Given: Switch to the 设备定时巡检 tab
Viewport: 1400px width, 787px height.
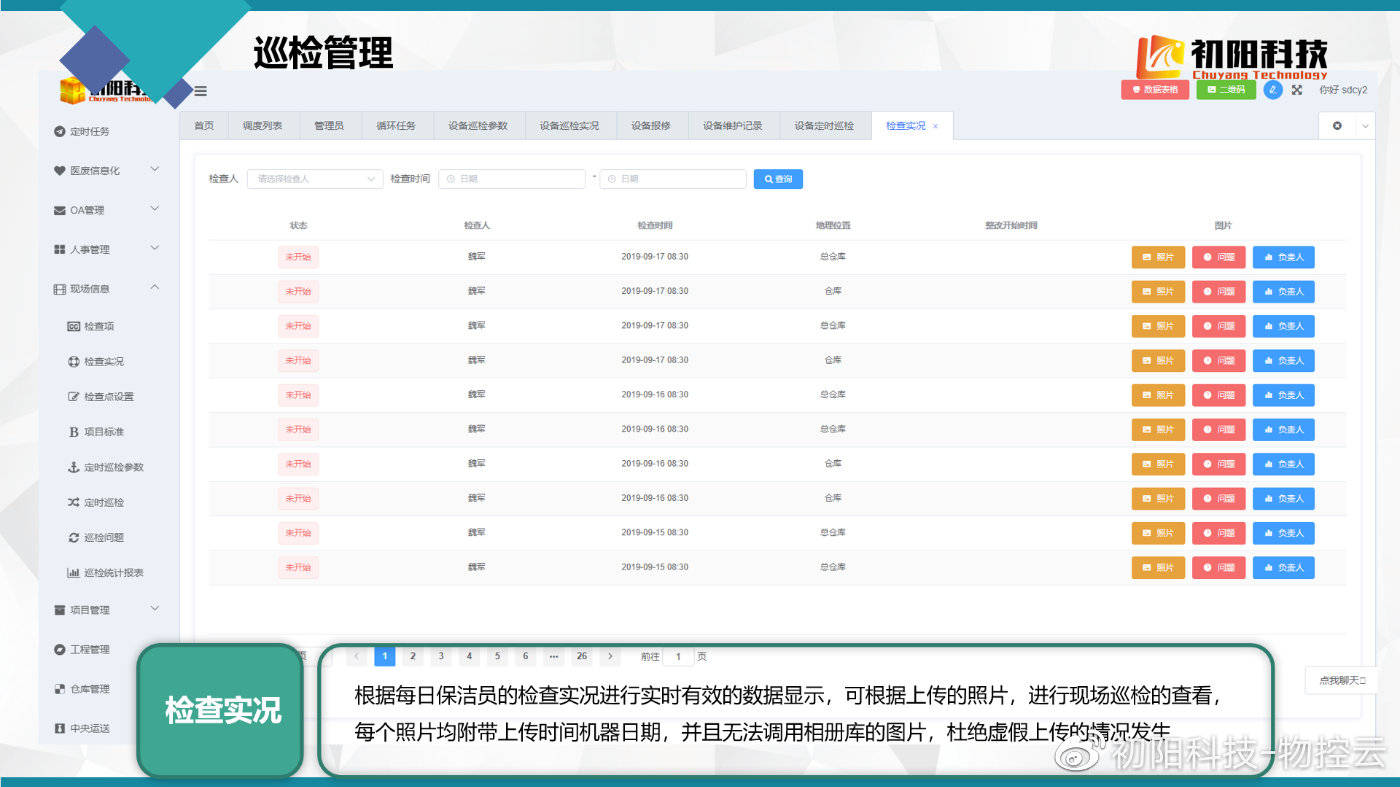Looking at the screenshot, I should click(x=825, y=126).
